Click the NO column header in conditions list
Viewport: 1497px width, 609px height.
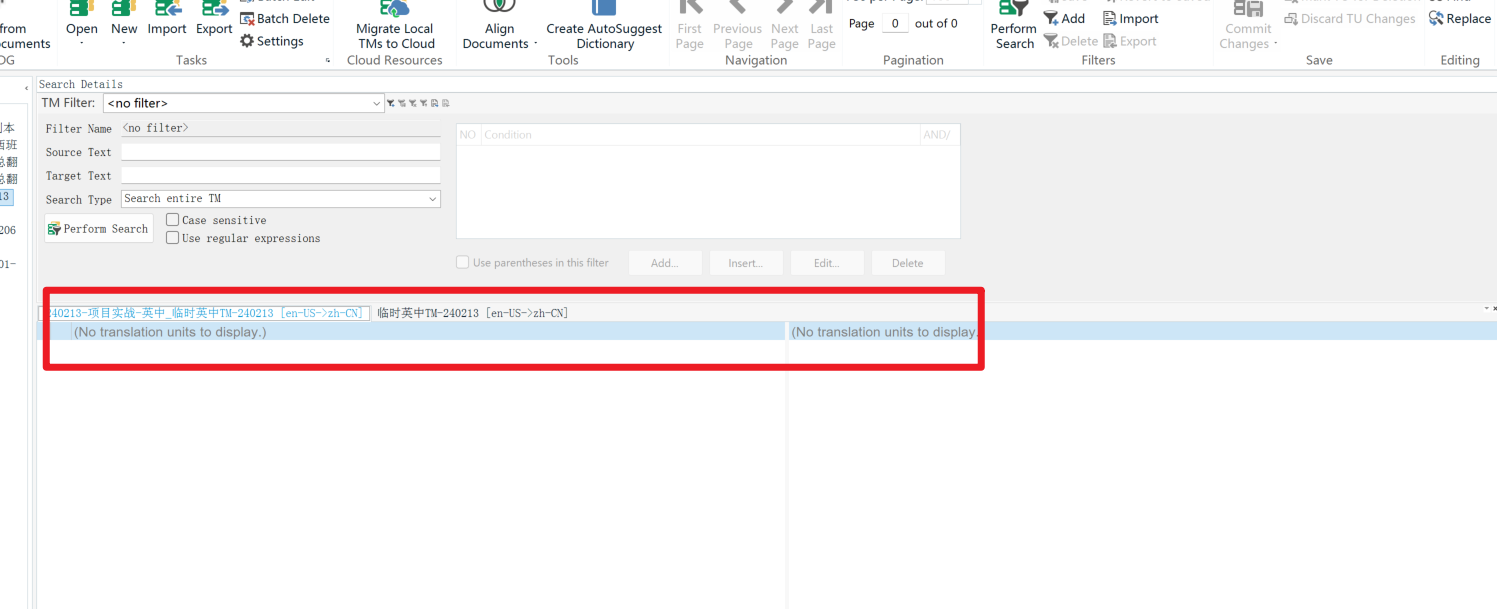point(468,135)
